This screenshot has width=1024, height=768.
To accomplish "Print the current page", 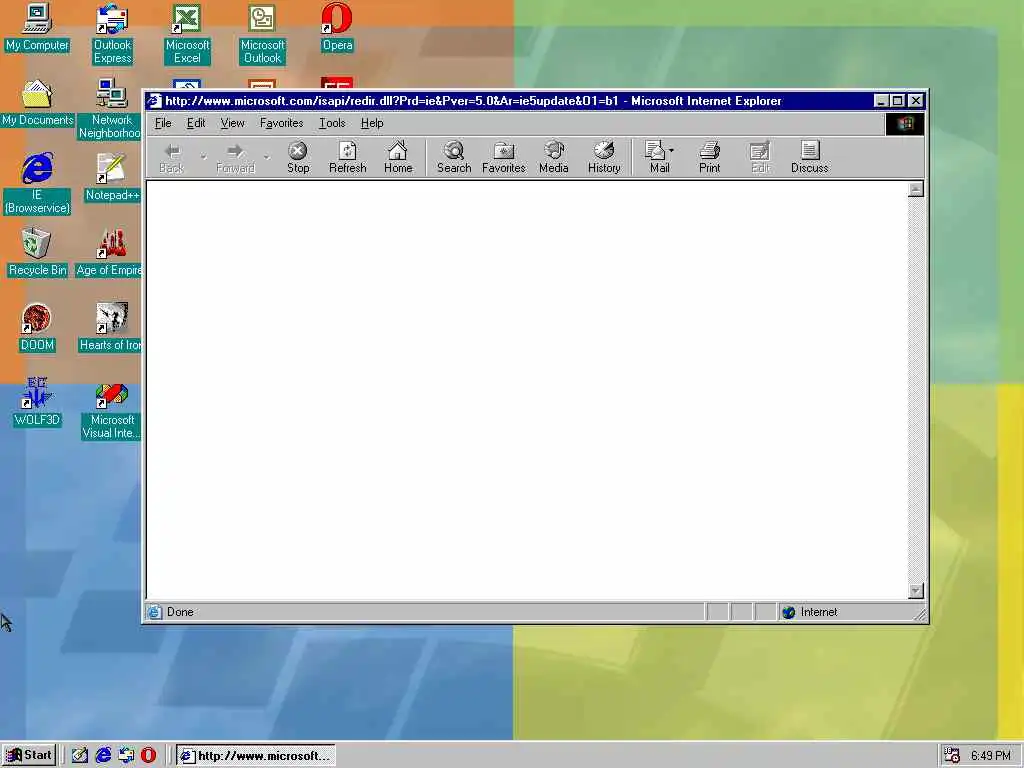I will click(709, 157).
